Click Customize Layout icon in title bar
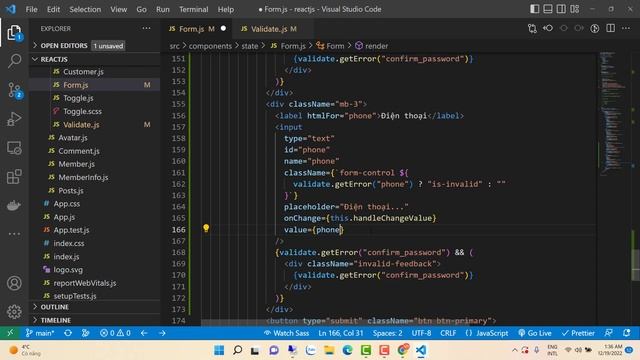Image resolution: width=640 pixels, height=360 pixels. [575, 9]
